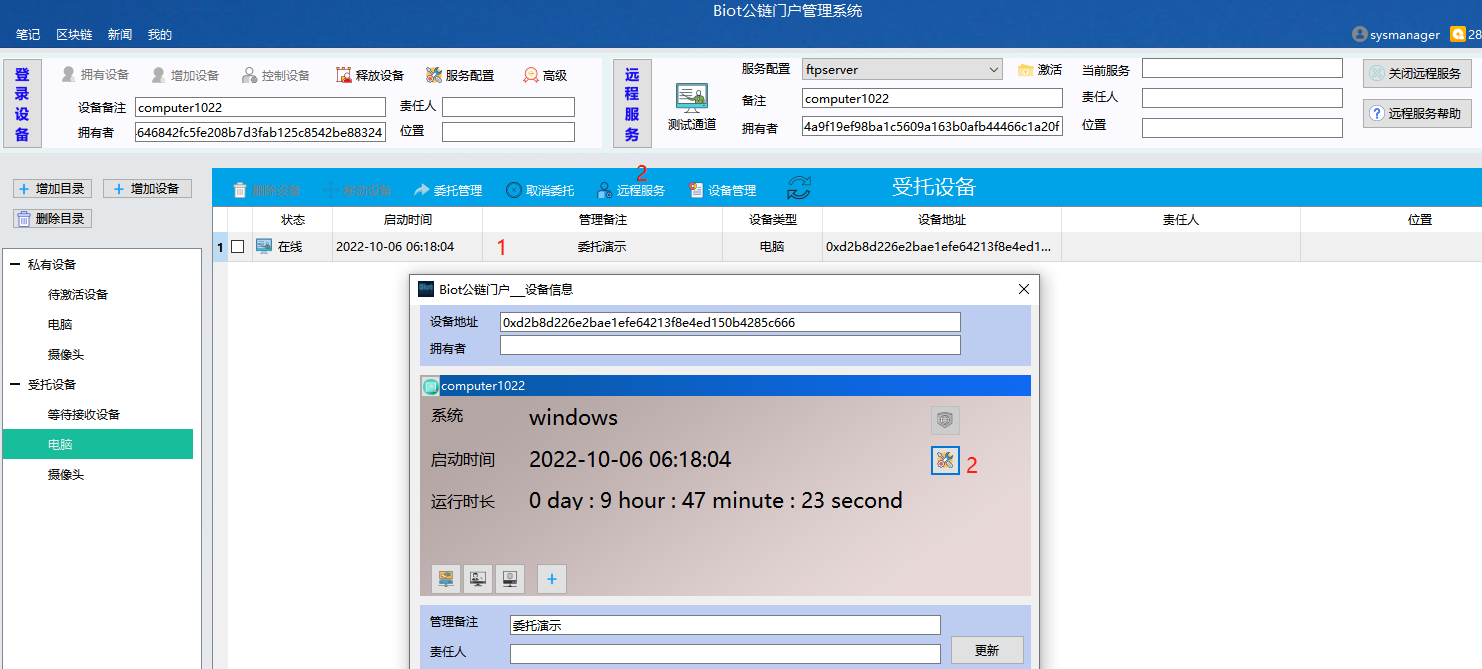Click the 管理备注 input field in dialog
1482x669 pixels.
point(724,625)
